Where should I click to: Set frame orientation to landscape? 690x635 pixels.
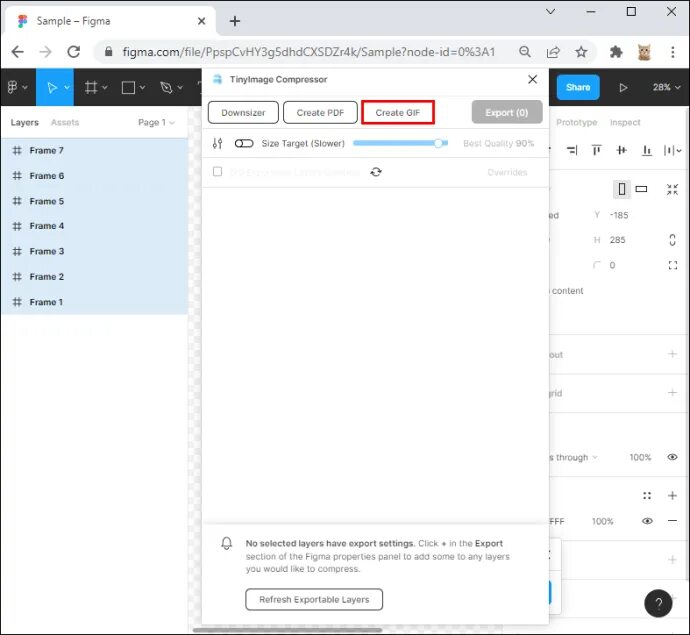[x=641, y=189]
